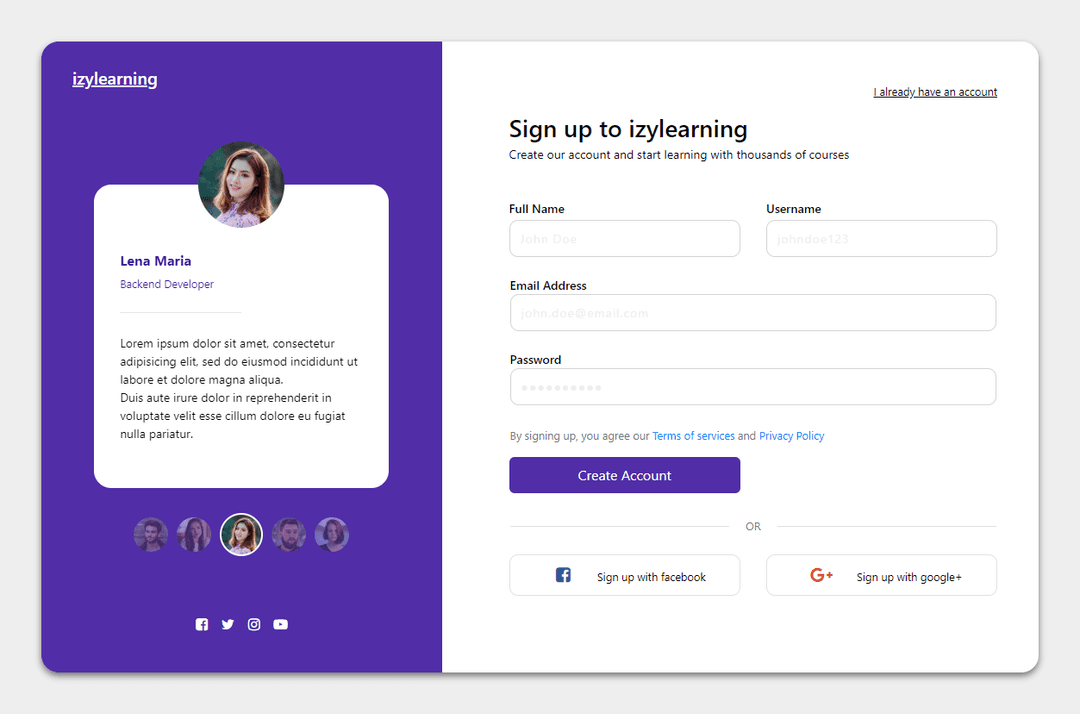Click the Password input box
The width and height of the screenshot is (1080, 714).
752,386
